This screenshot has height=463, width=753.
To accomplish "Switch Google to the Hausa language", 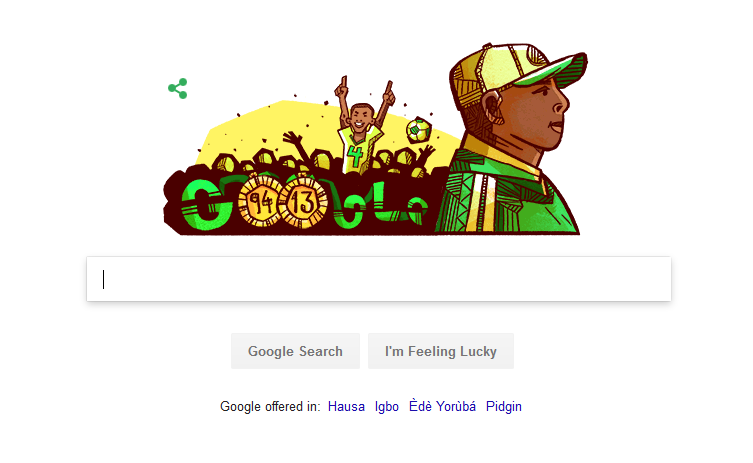I will point(346,406).
